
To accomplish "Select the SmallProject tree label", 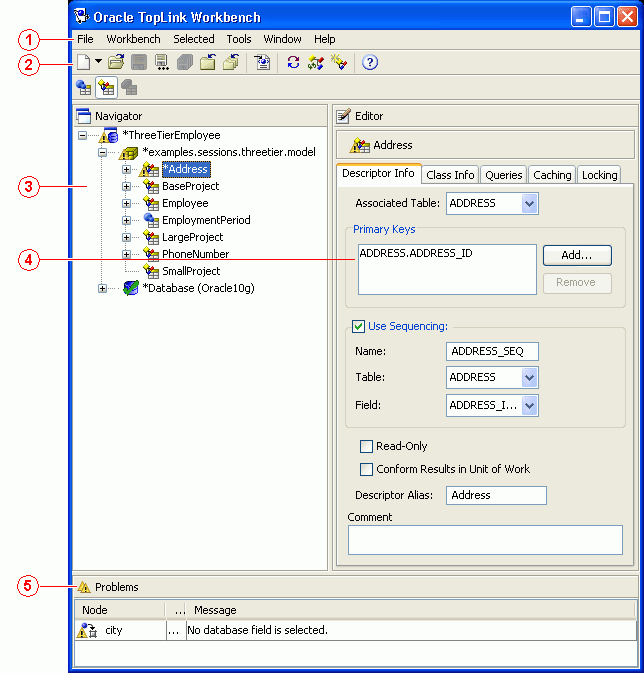I will pos(191,271).
